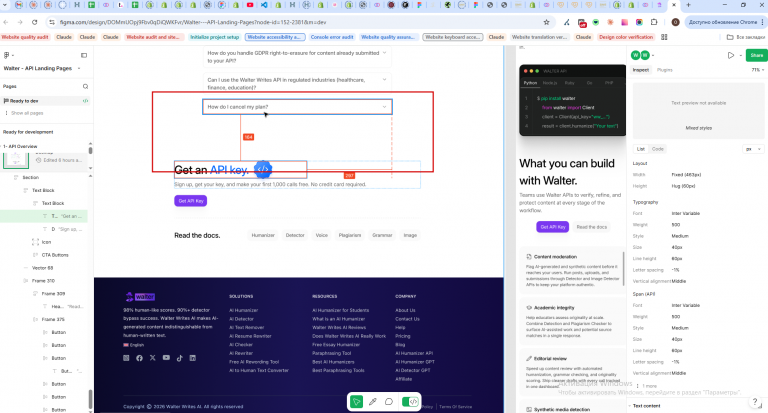The image size is (768, 413).
Task: Search pages with the magnifier icon
Action: [x=85, y=86]
